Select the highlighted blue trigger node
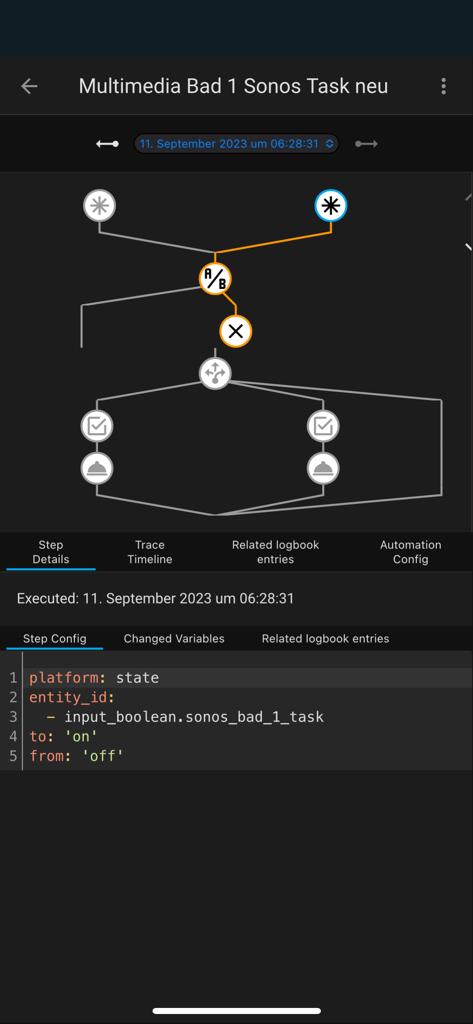The width and height of the screenshot is (473, 1024). click(x=331, y=206)
